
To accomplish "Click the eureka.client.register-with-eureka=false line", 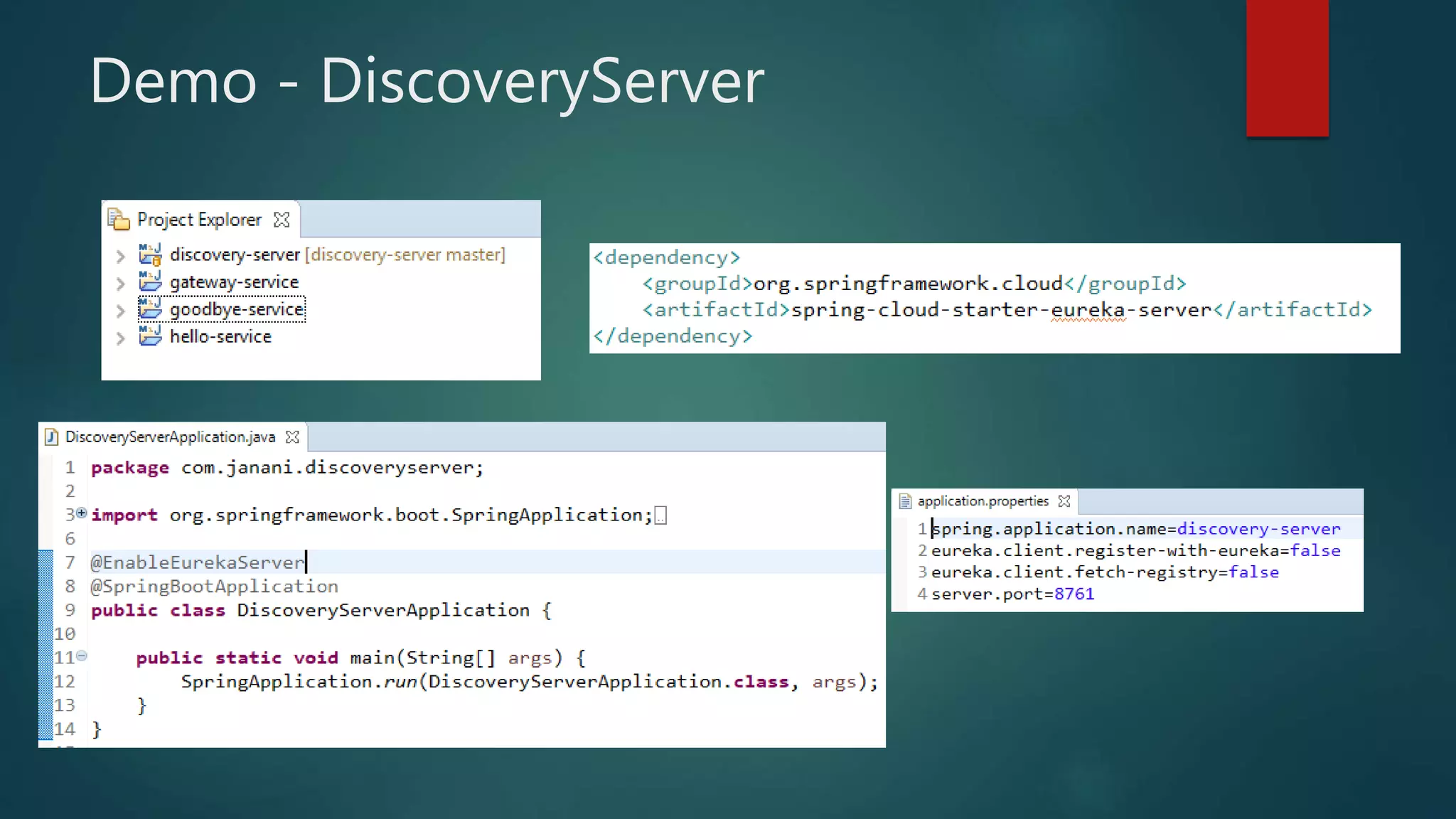I will coord(1136,550).
